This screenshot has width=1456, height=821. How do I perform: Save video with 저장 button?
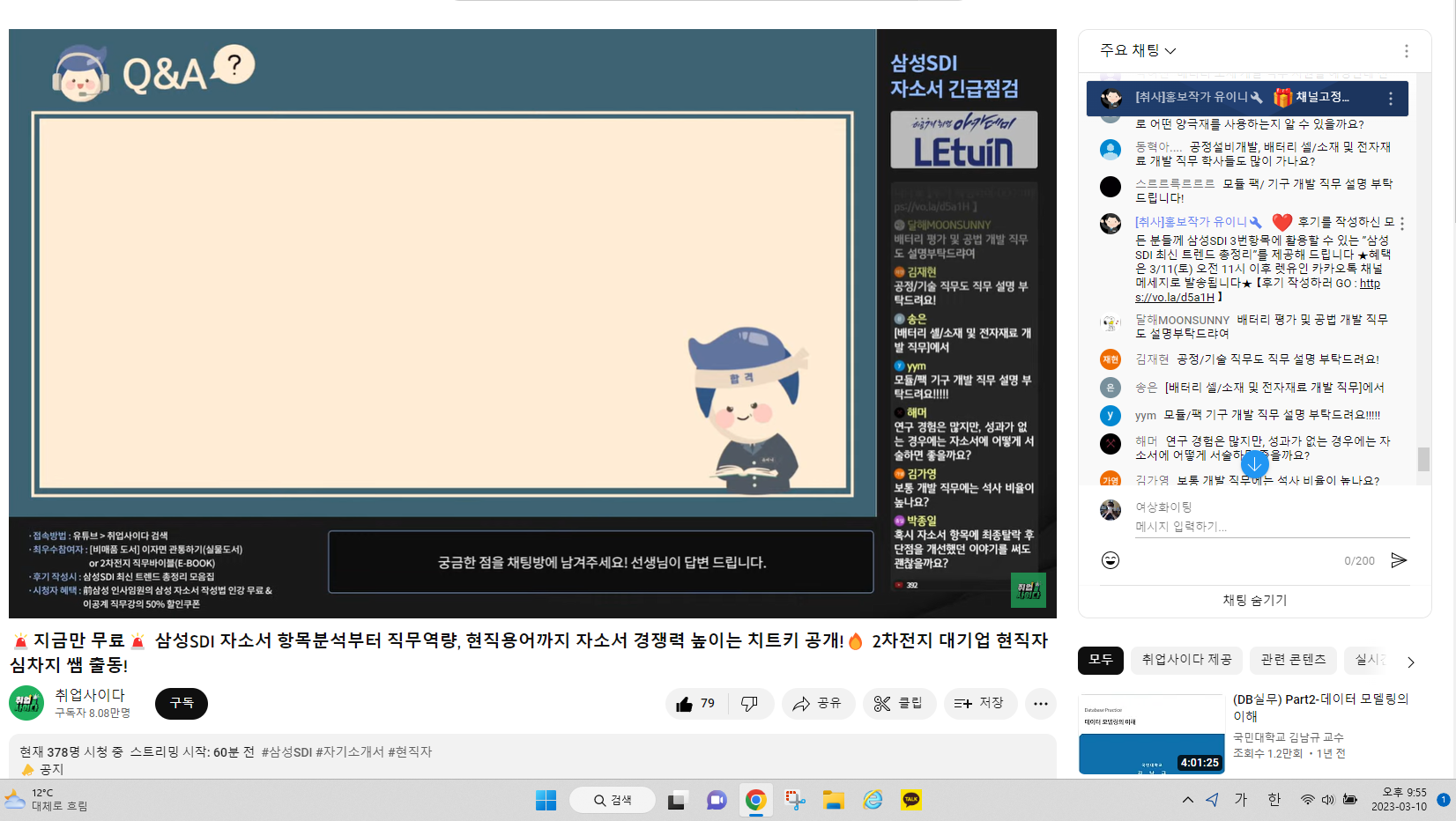click(x=979, y=704)
